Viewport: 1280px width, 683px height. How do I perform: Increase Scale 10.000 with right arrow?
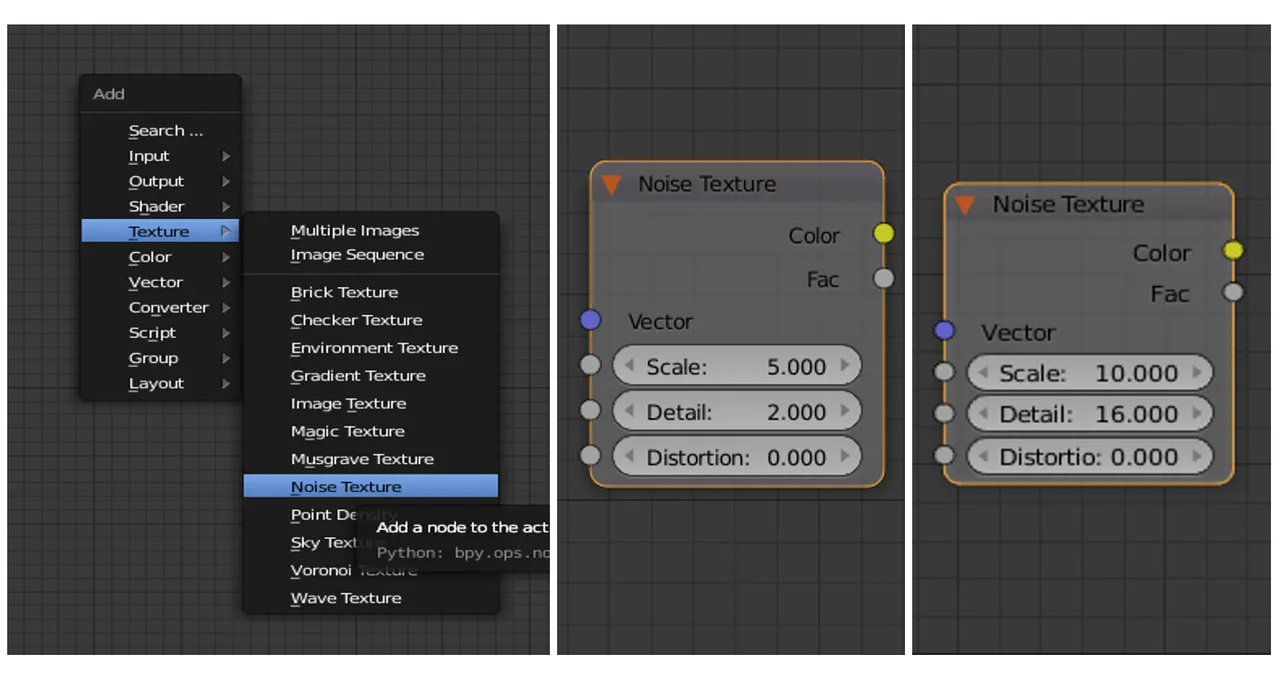(1197, 373)
